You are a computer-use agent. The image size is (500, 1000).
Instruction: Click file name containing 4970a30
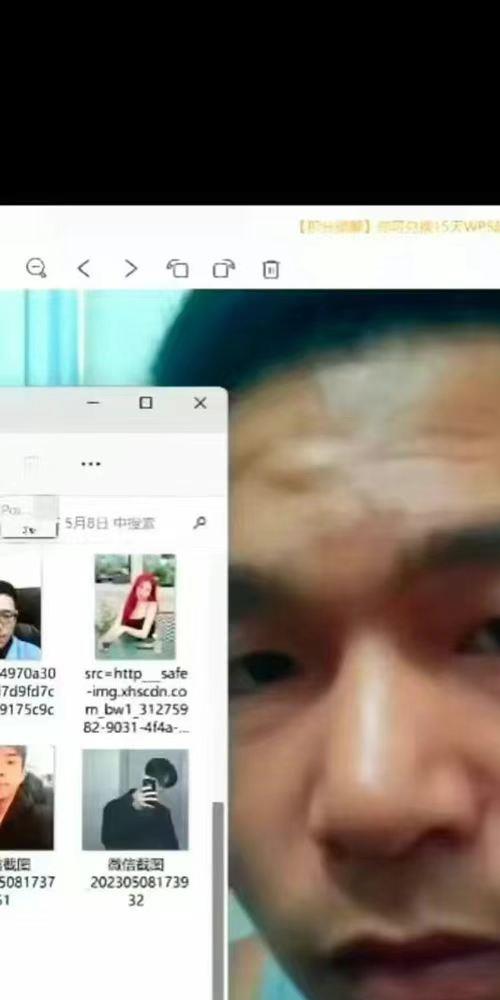(x=27, y=691)
